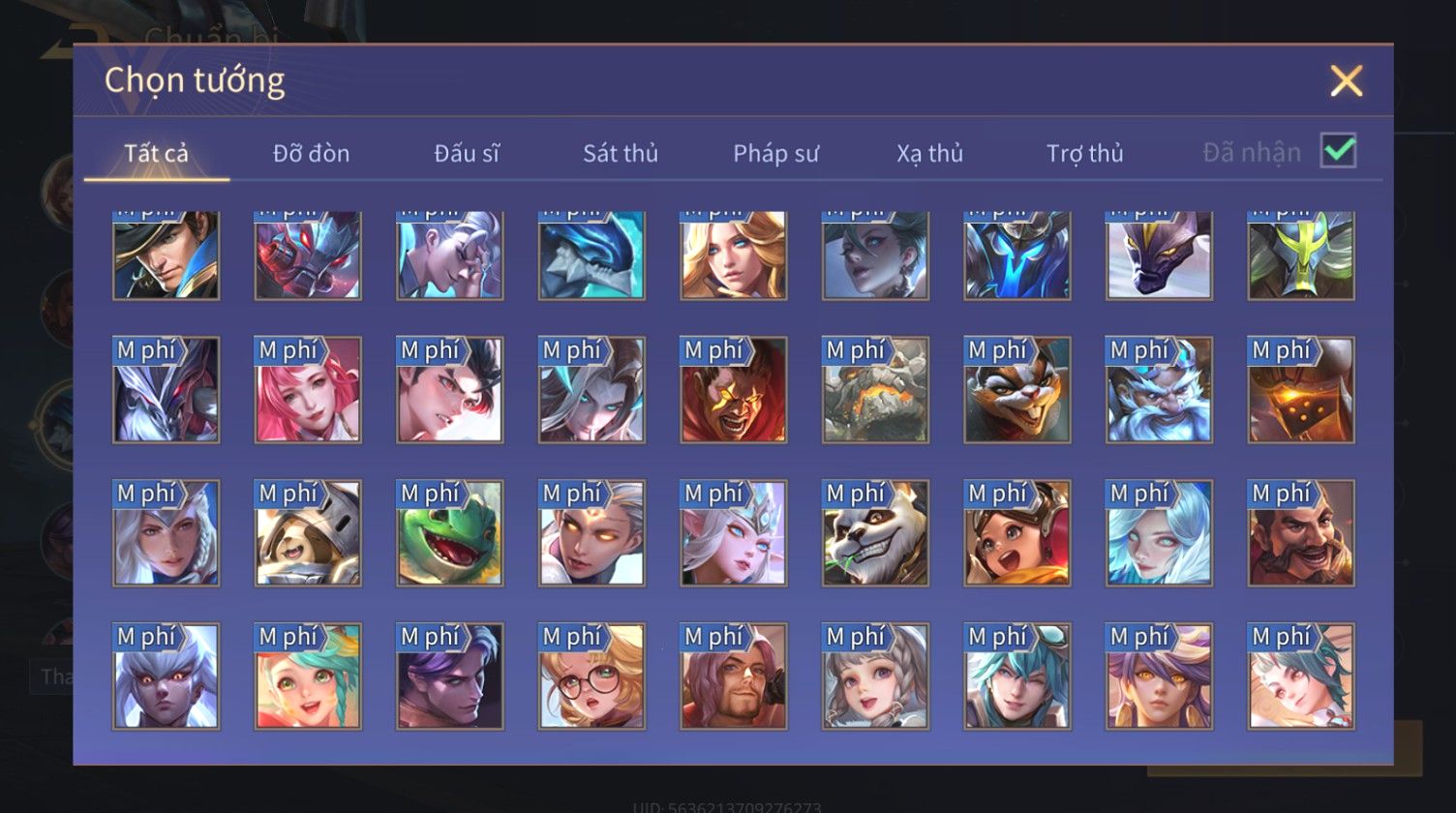The height and width of the screenshot is (813, 1456).
Task: Pick the panda hero chewing bamboo
Action: point(876,533)
